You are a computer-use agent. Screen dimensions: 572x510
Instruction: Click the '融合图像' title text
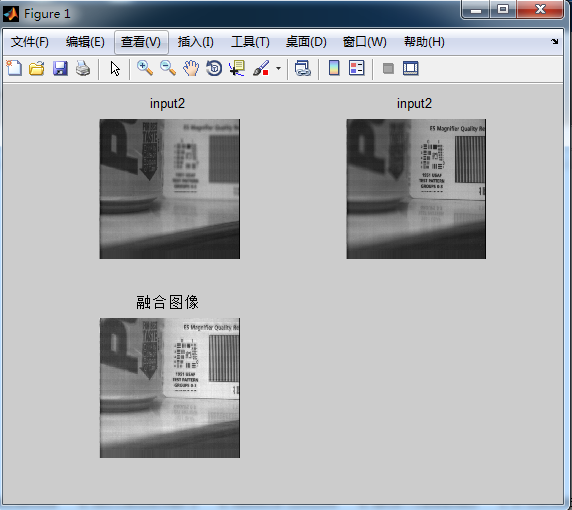coord(167,302)
